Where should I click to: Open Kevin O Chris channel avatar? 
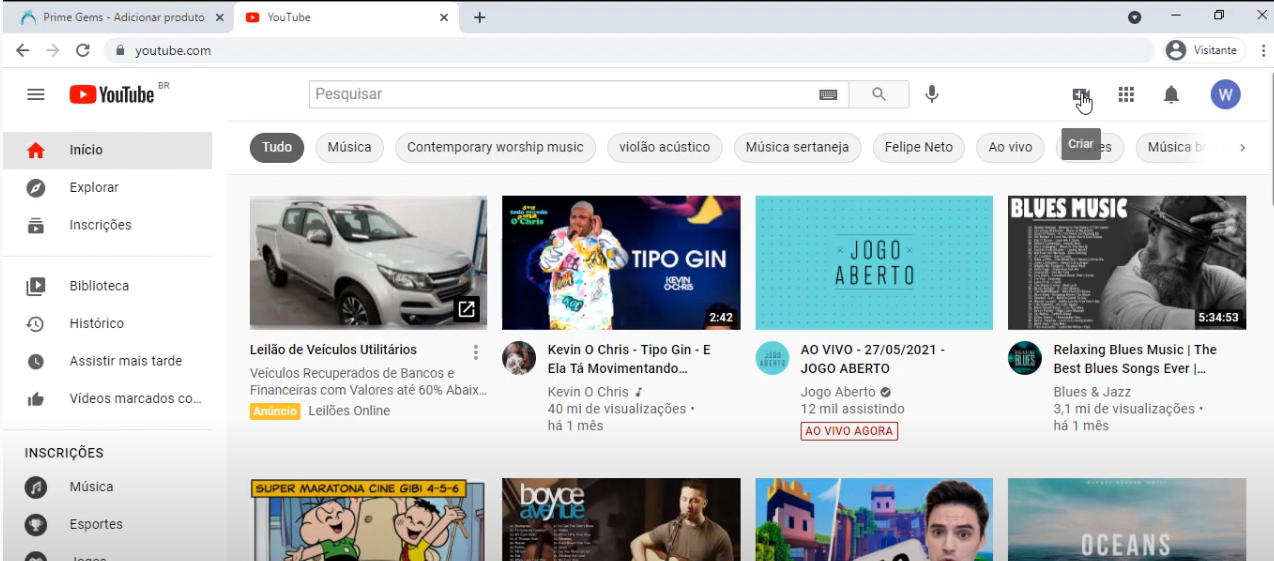[x=519, y=358]
